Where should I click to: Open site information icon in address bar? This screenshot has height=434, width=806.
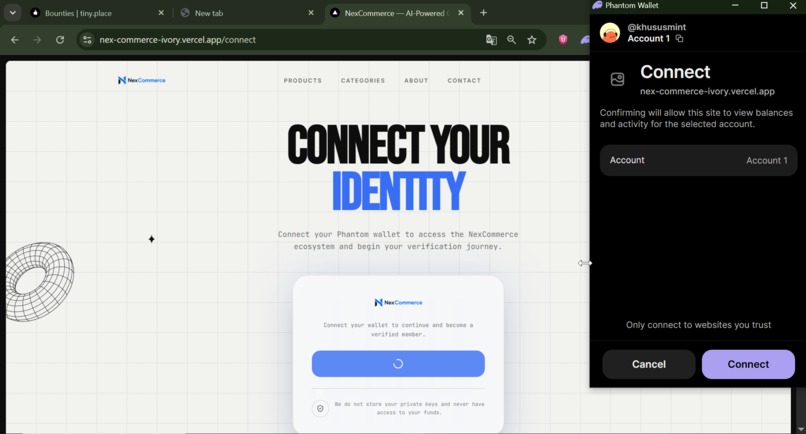[87, 40]
